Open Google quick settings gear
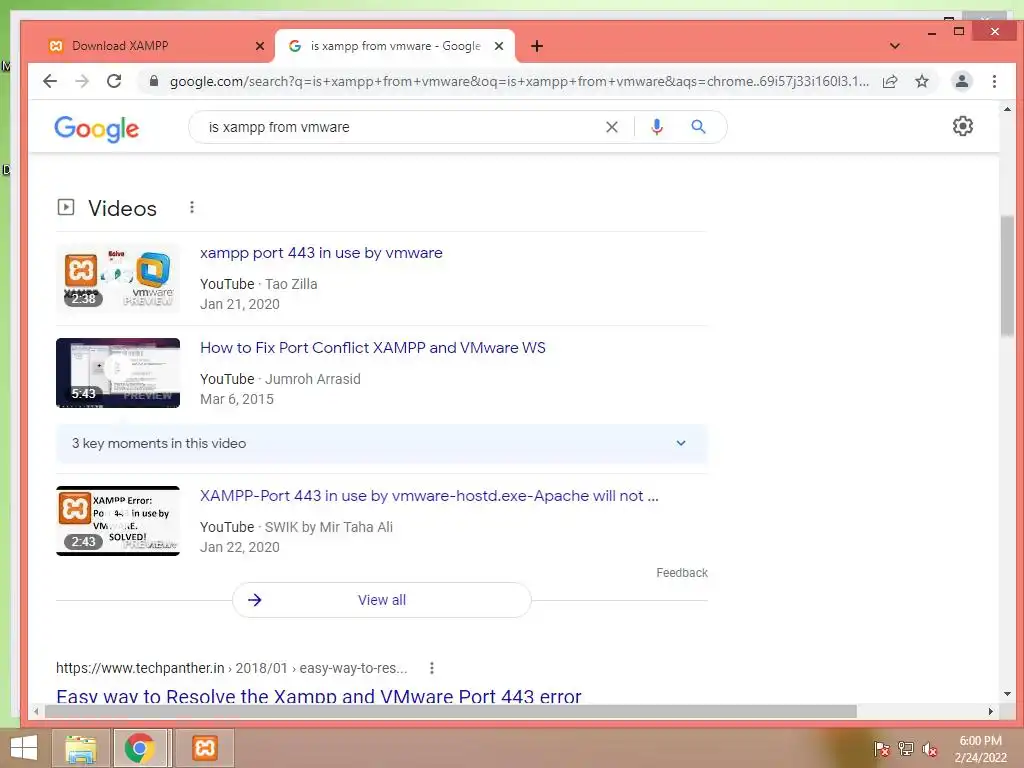This screenshot has height=768, width=1024. pos(963,126)
